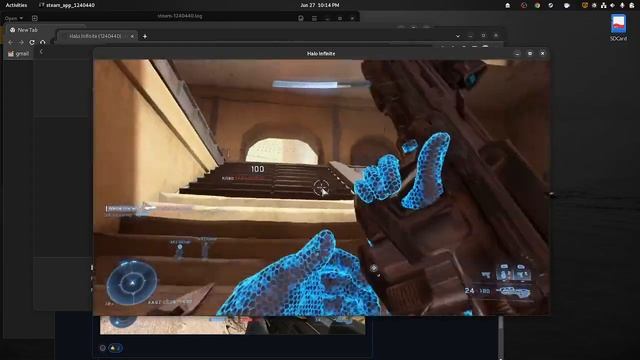Reload the browser page

32,42
